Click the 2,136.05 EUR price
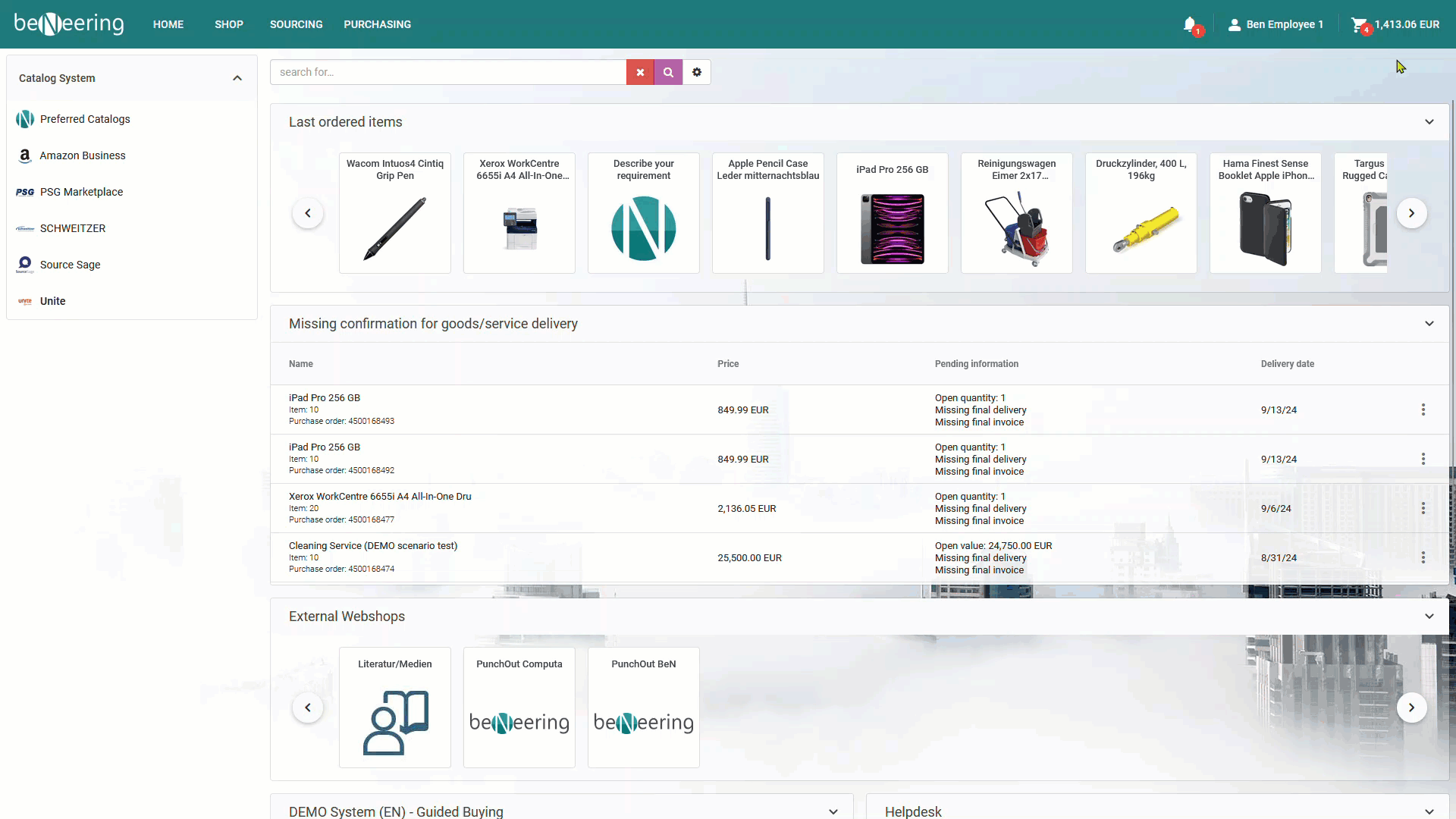The width and height of the screenshot is (1456, 819). pos(747,509)
